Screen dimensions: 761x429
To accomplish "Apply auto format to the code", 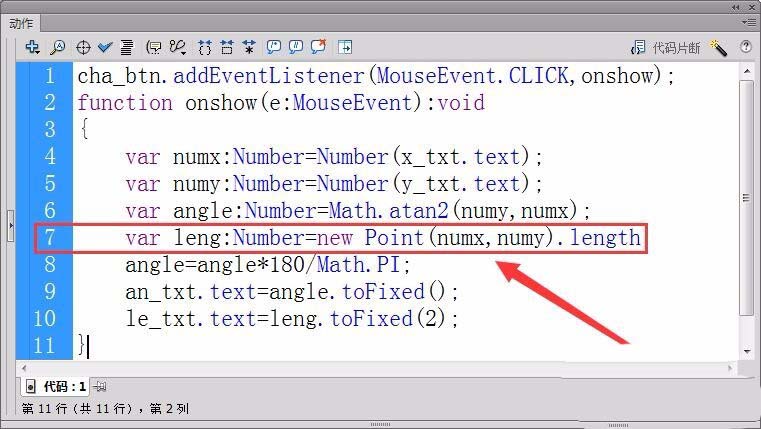I will (x=127, y=47).
